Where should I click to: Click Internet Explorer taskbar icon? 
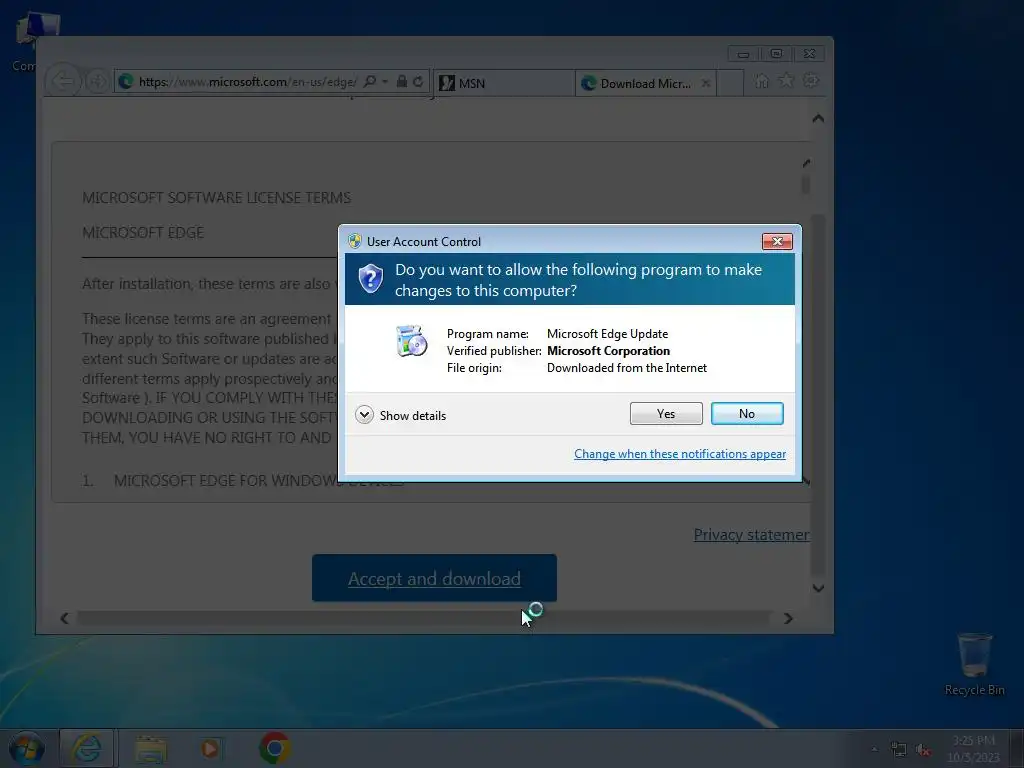pyautogui.click(x=87, y=748)
